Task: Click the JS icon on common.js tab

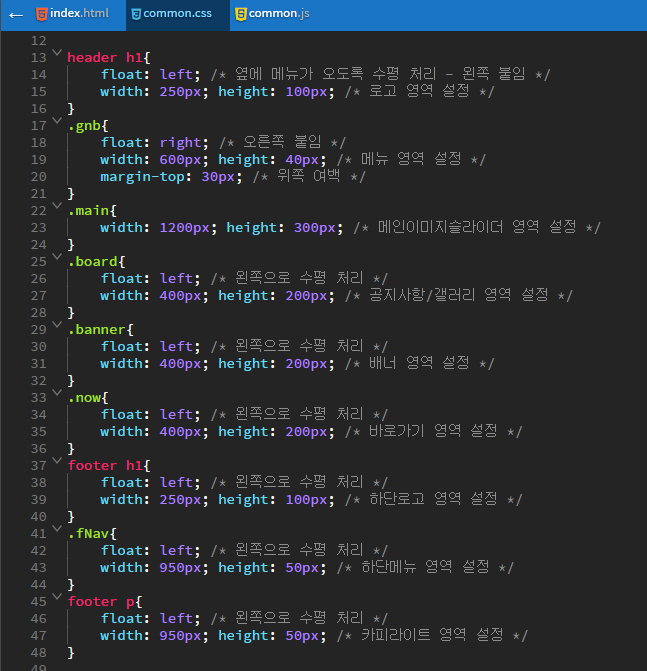Action: click(x=241, y=14)
